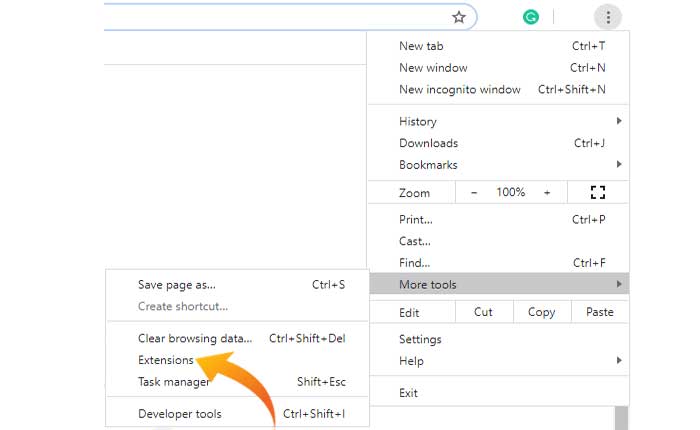Launch Task manager
This screenshot has width=700, height=430.
click(x=174, y=382)
